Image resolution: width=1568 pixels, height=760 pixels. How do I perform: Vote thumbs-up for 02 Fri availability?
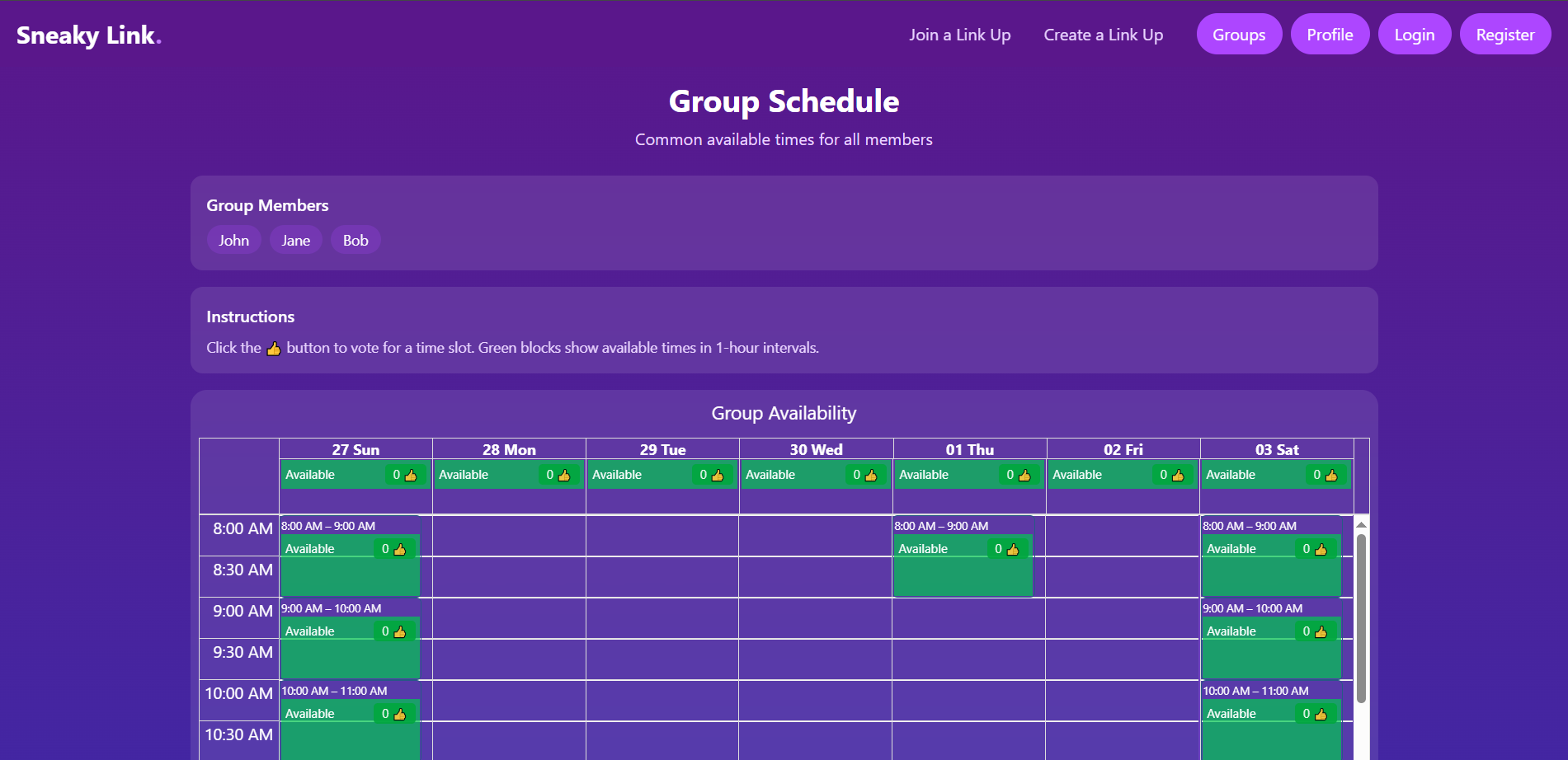pos(1171,475)
